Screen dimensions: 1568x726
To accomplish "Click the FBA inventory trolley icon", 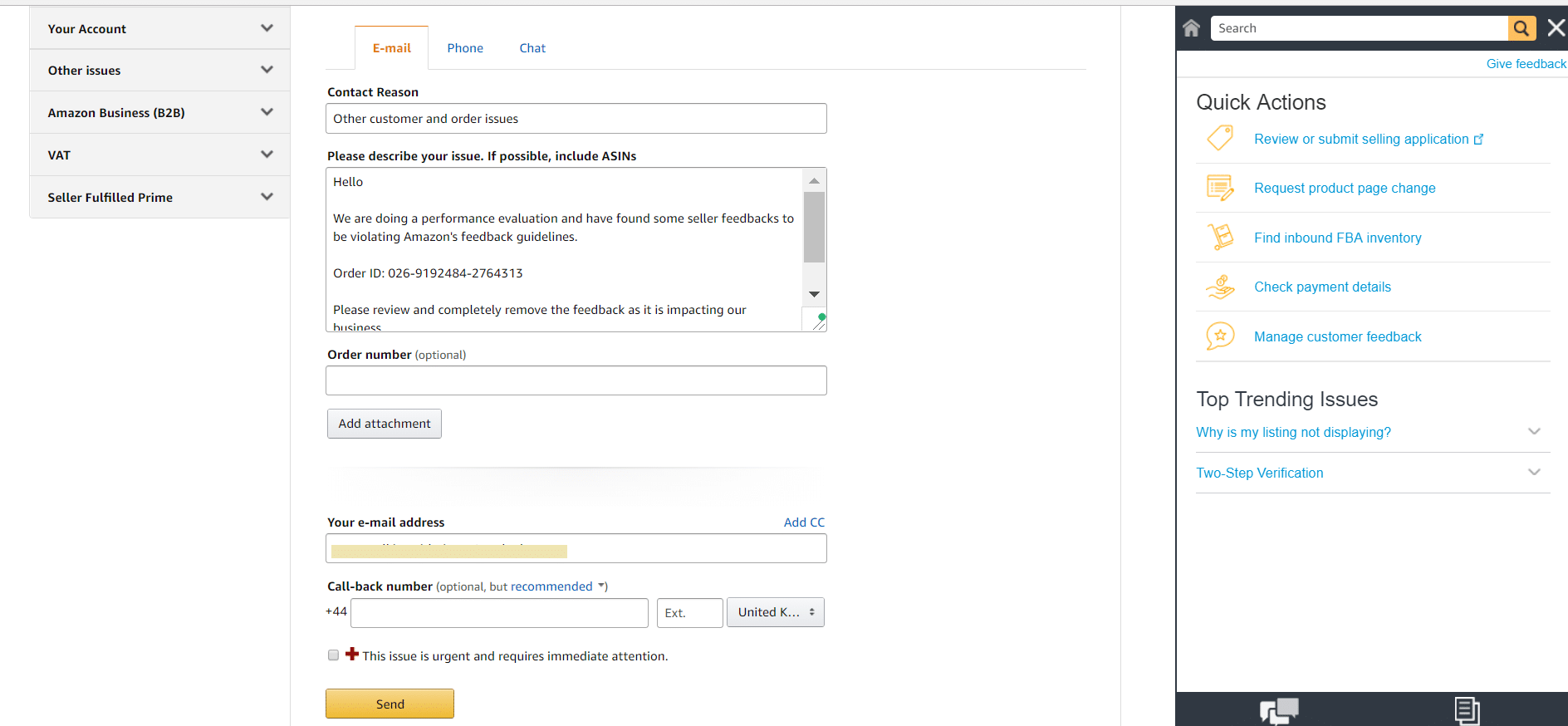I will click(1220, 238).
